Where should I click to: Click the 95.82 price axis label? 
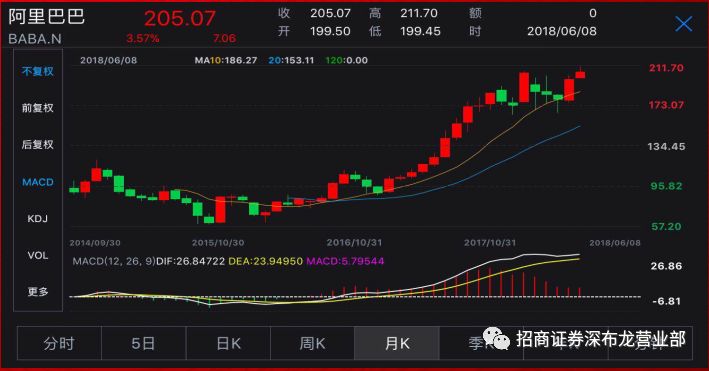pyautogui.click(x=666, y=186)
